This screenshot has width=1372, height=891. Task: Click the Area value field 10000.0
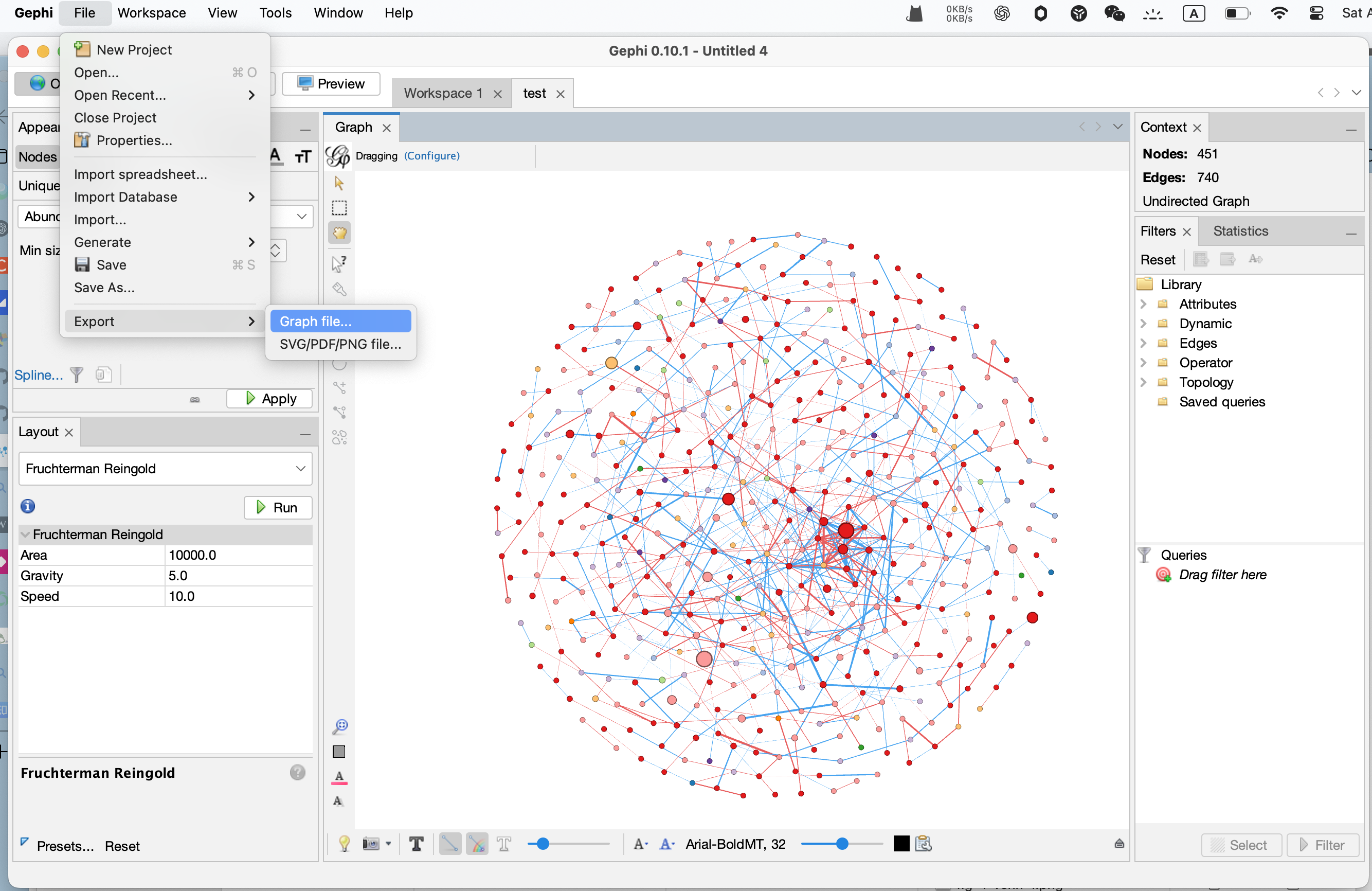[x=239, y=556]
